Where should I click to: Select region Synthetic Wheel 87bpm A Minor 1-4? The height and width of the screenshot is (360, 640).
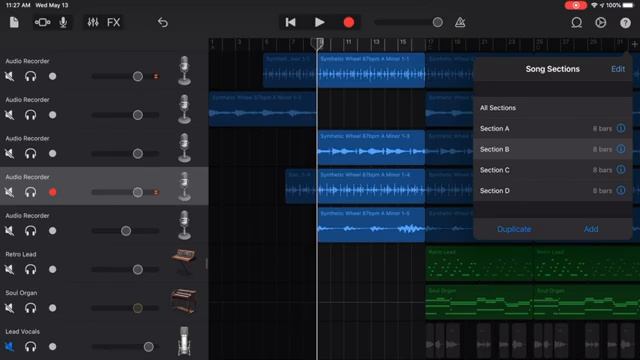point(371,186)
